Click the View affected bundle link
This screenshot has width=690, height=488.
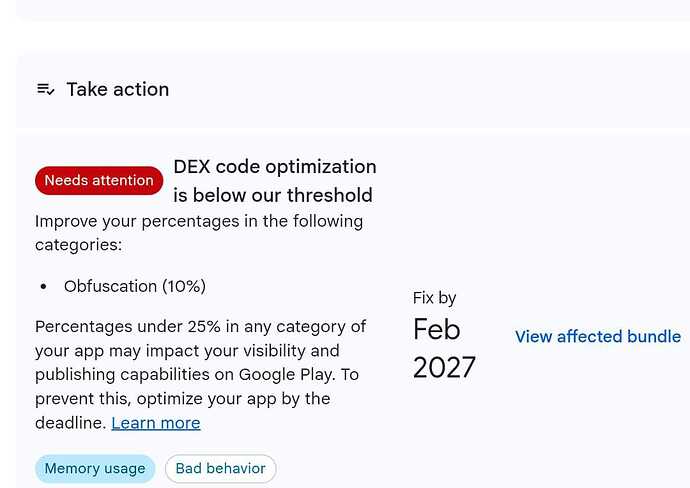coord(598,337)
